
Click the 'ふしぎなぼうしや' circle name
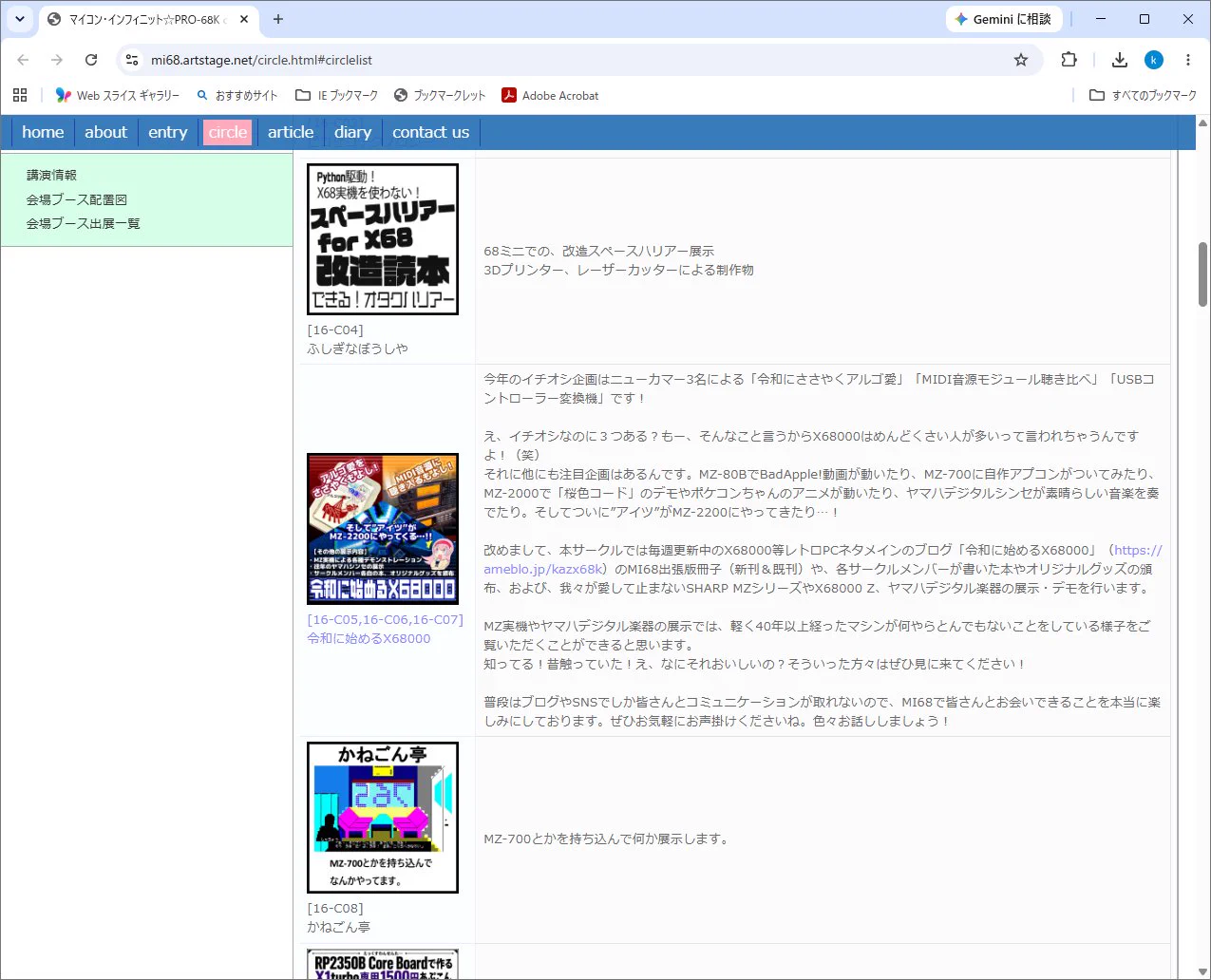click(x=357, y=349)
